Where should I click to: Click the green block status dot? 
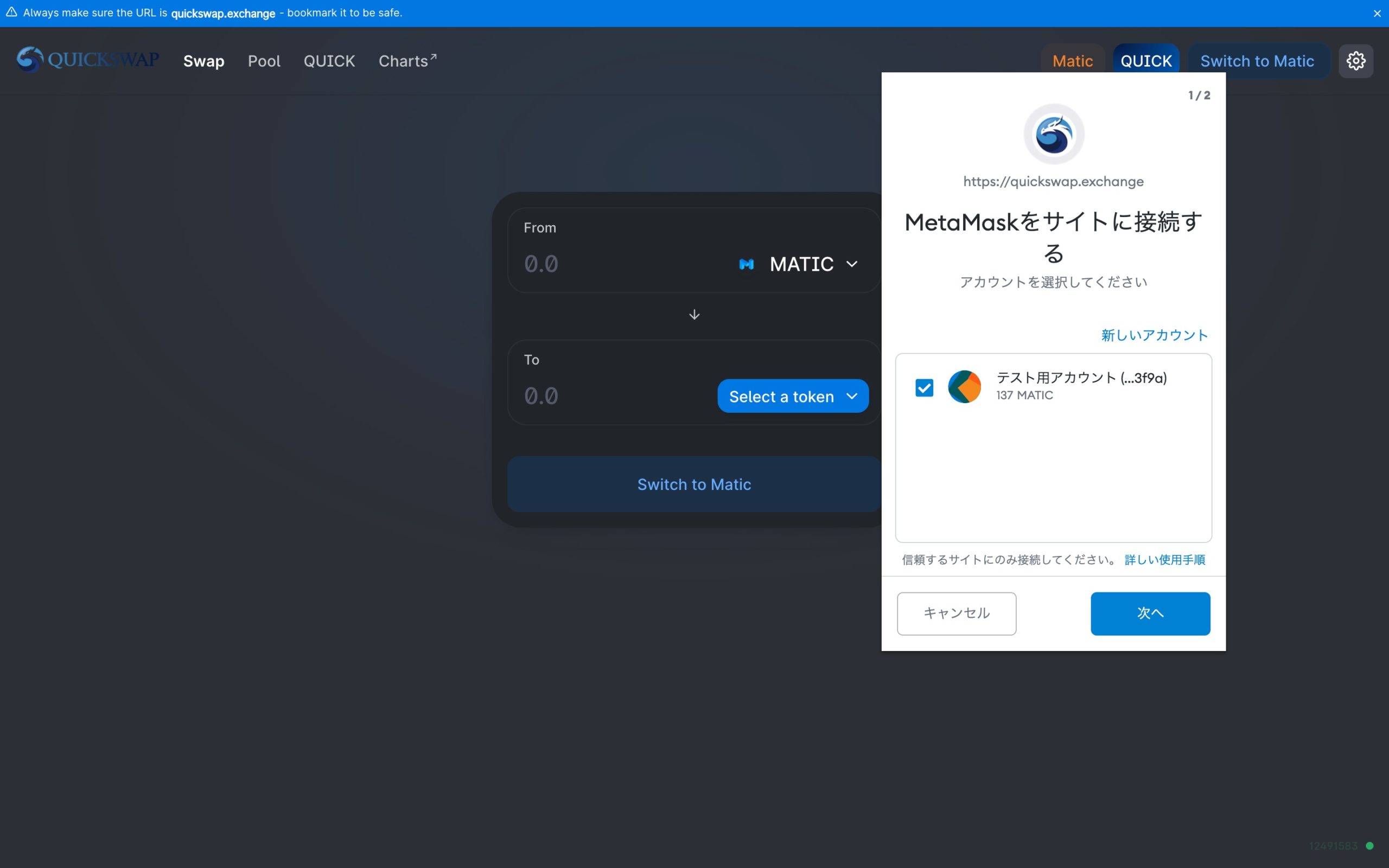coord(1369,846)
